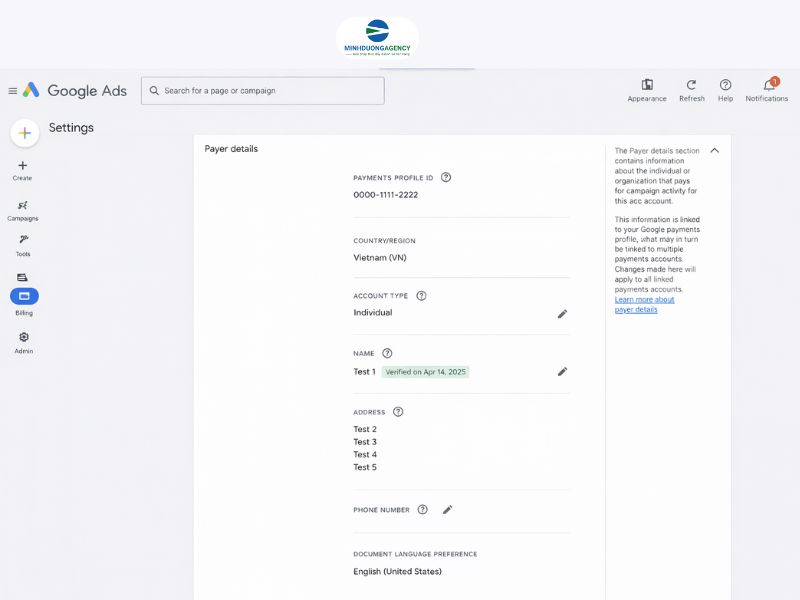Click the plus Create button
The height and width of the screenshot is (600, 800).
(x=25, y=133)
